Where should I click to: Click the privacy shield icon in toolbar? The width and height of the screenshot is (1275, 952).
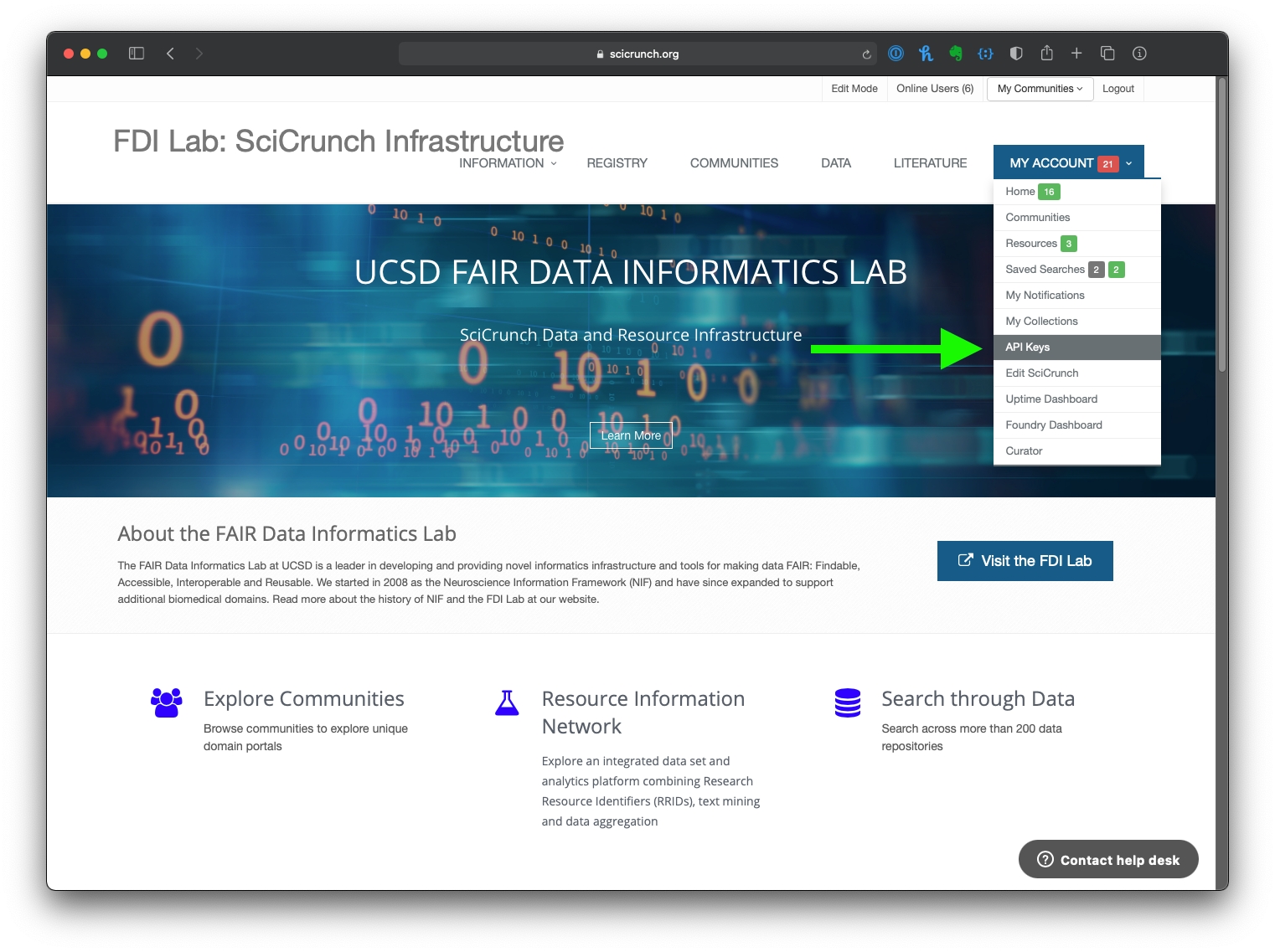coord(1016,54)
